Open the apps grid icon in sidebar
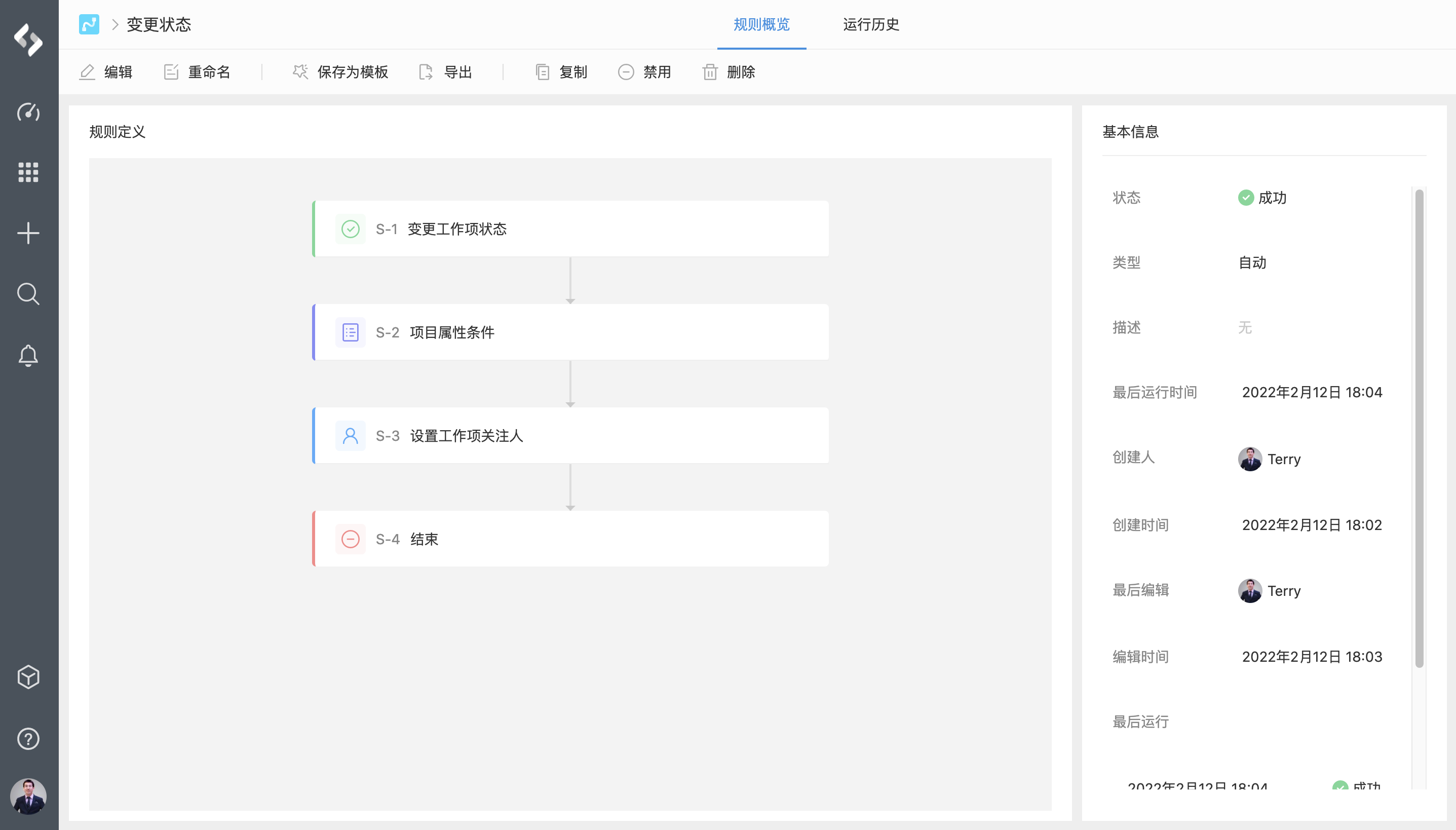Image resolution: width=1456 pixels, height=830 pixels. click(28, 172)
